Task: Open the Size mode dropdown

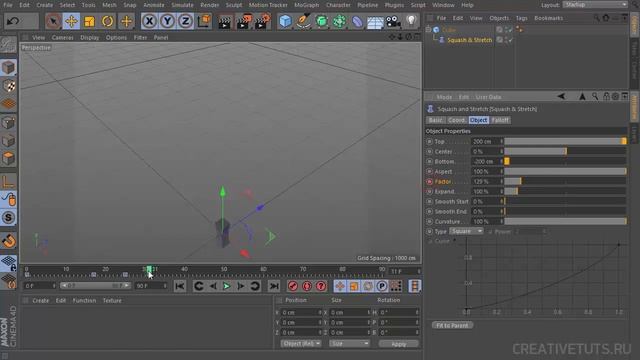Action: click(x=349, y=343)
